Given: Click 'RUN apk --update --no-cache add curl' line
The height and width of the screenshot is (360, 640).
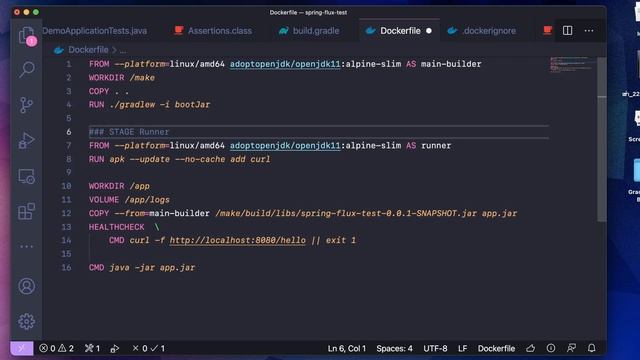Looking at the screenshot, I should [x=180, y=159].
